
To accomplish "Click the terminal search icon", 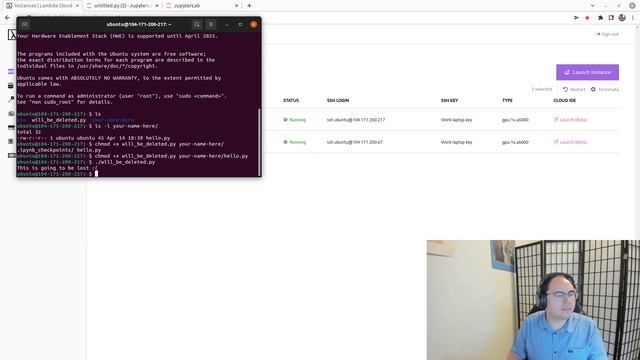I will (x=197, y=24).
